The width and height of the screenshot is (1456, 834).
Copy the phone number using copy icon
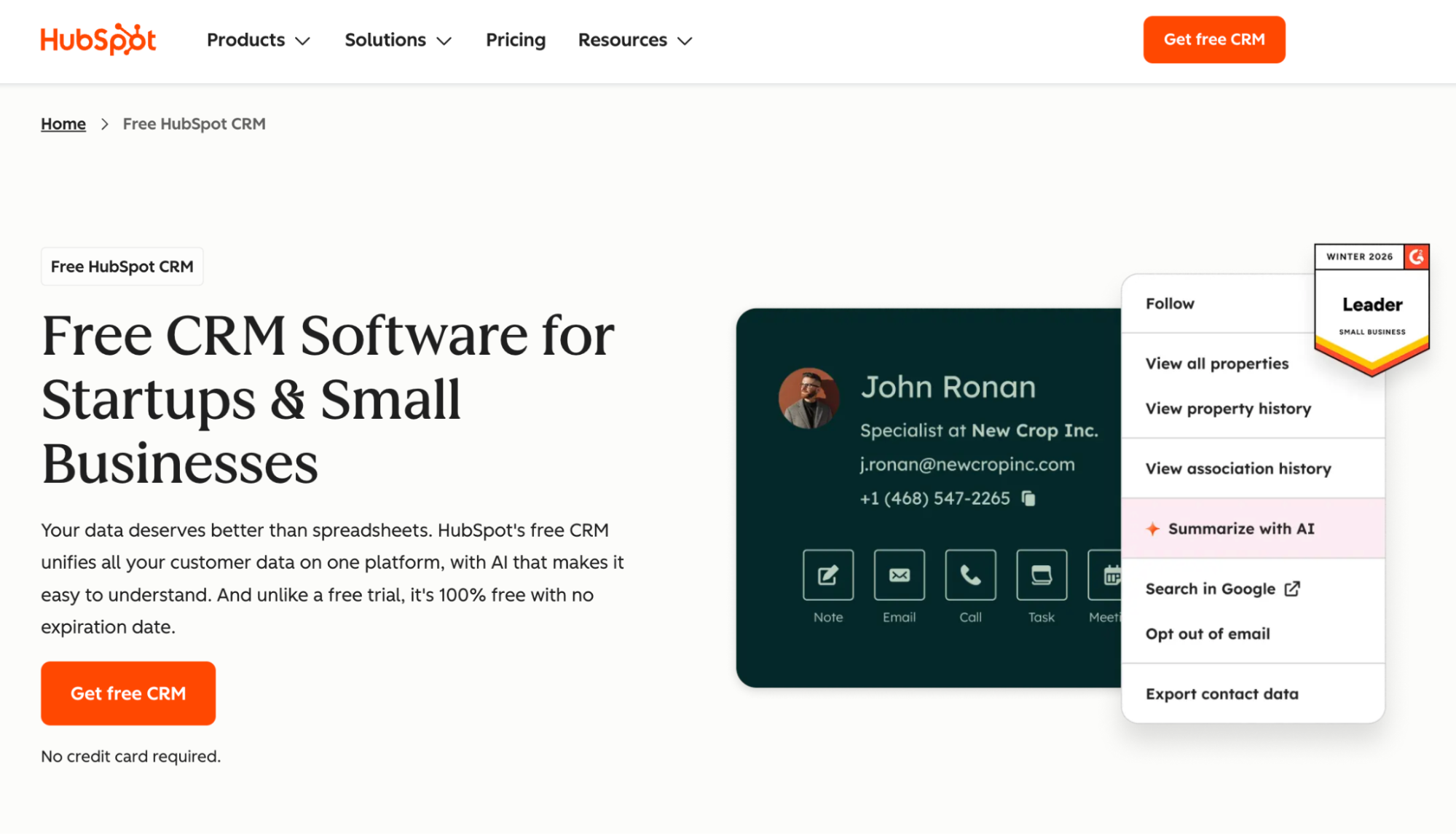tap(1028, 498)
